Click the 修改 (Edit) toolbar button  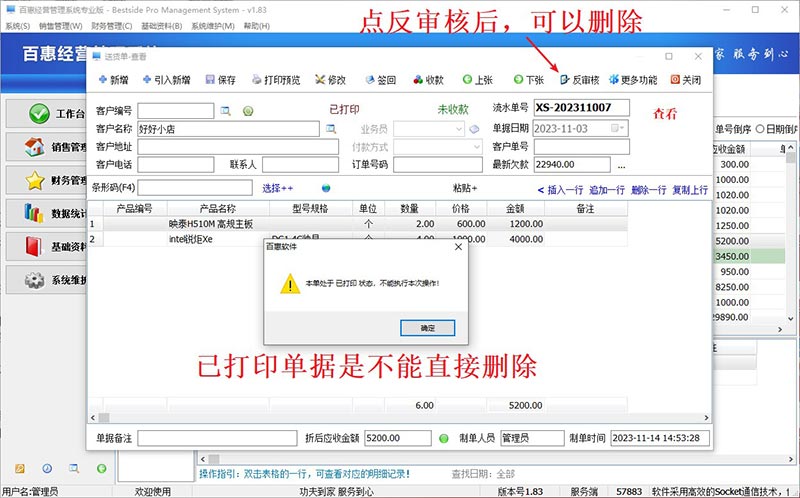[331, 80]
